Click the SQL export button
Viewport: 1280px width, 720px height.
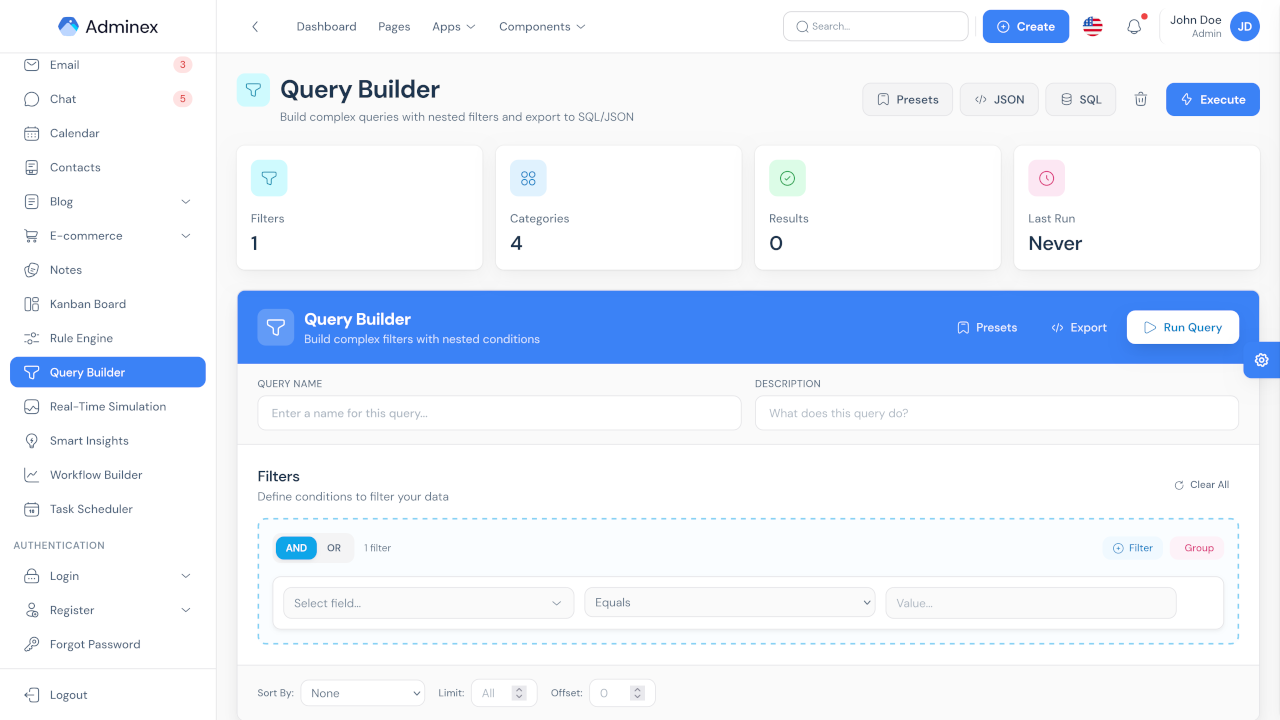pyautogui.click(x=1080, y=99)
